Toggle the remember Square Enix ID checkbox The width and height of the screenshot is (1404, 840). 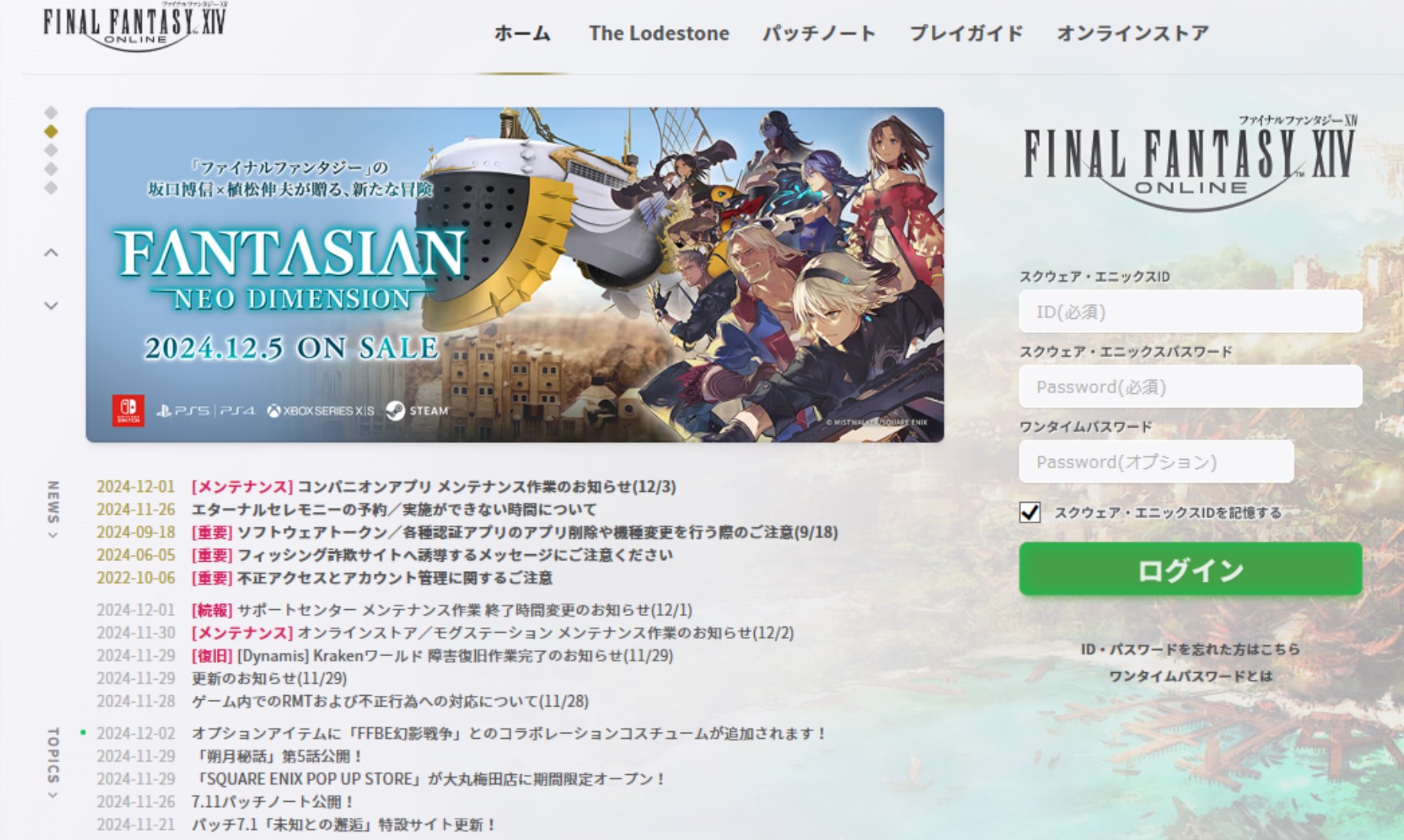pyautogui.click(x=1030, y=512)
